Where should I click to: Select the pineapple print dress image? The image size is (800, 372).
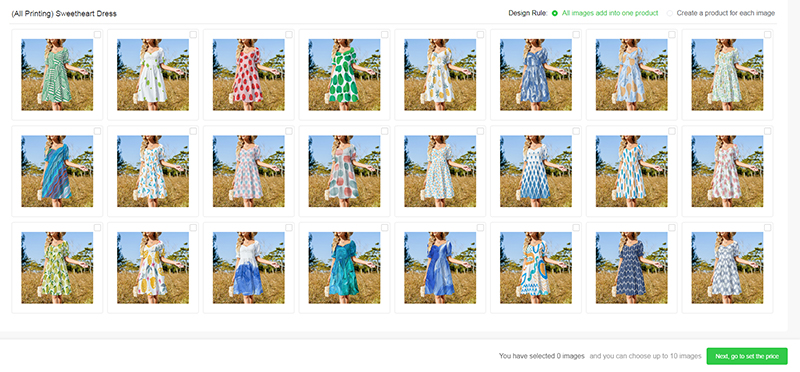click(440, 75)
